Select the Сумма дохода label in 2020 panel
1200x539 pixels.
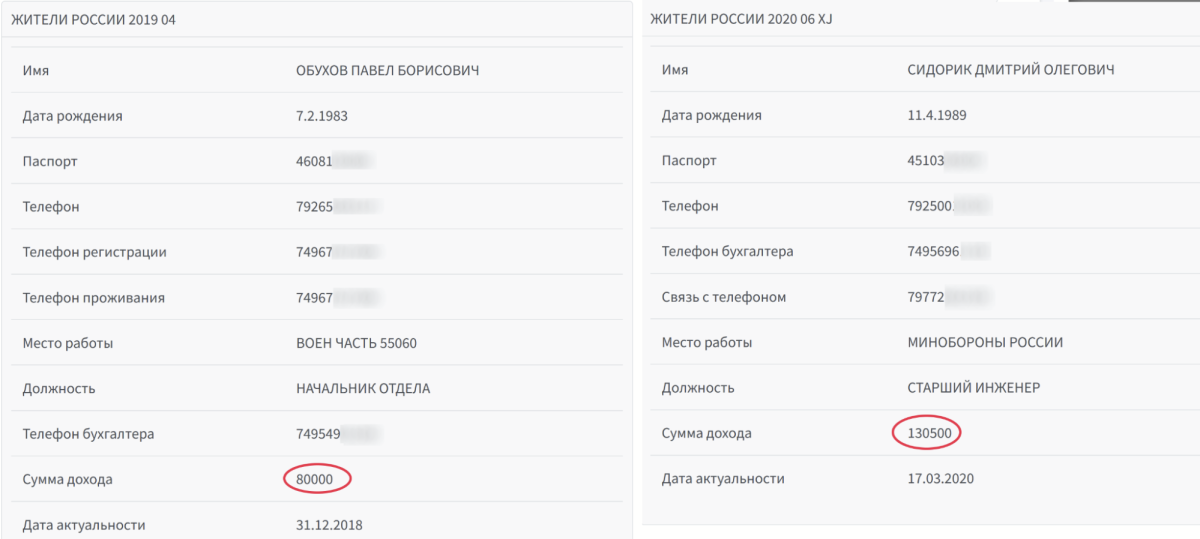[706, 434]
